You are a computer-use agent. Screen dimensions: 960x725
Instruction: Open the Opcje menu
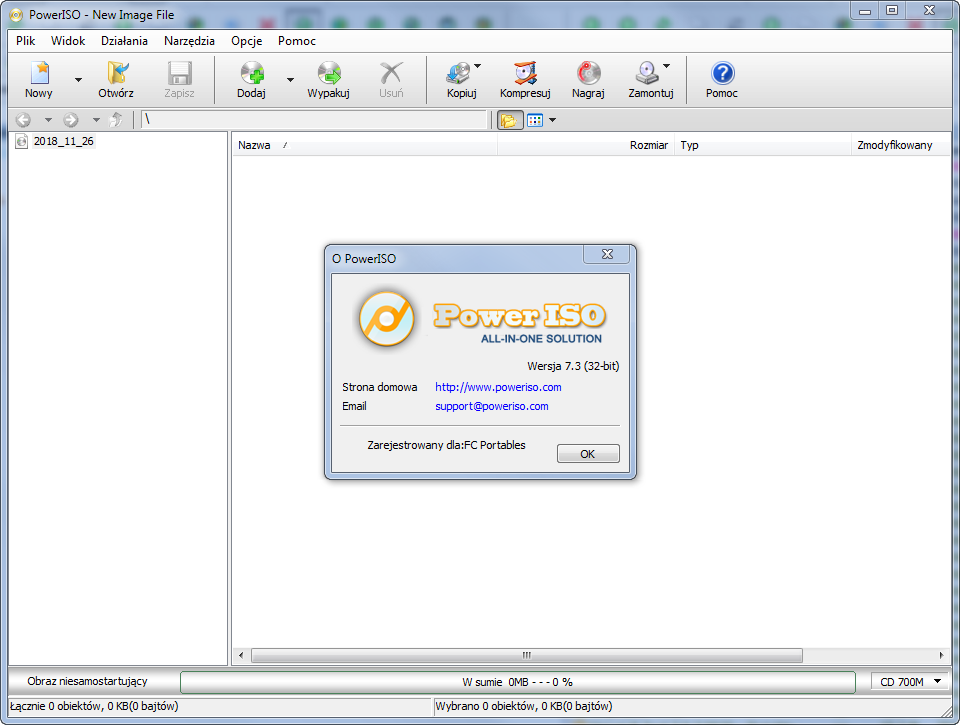[x=247, y=41]
